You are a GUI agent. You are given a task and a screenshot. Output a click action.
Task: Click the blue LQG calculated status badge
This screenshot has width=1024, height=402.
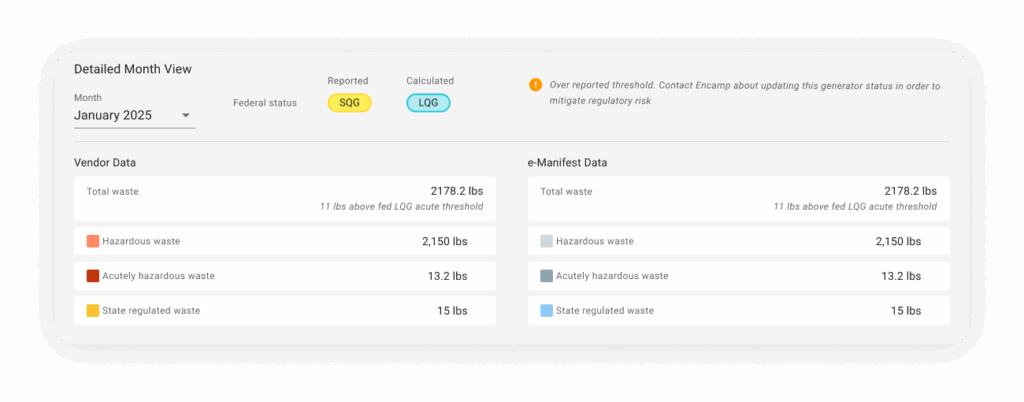pos(428,103)
